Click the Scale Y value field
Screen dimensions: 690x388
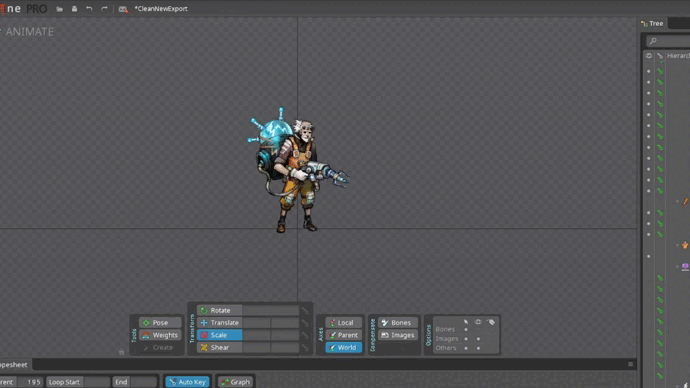[x=285, y=335]
